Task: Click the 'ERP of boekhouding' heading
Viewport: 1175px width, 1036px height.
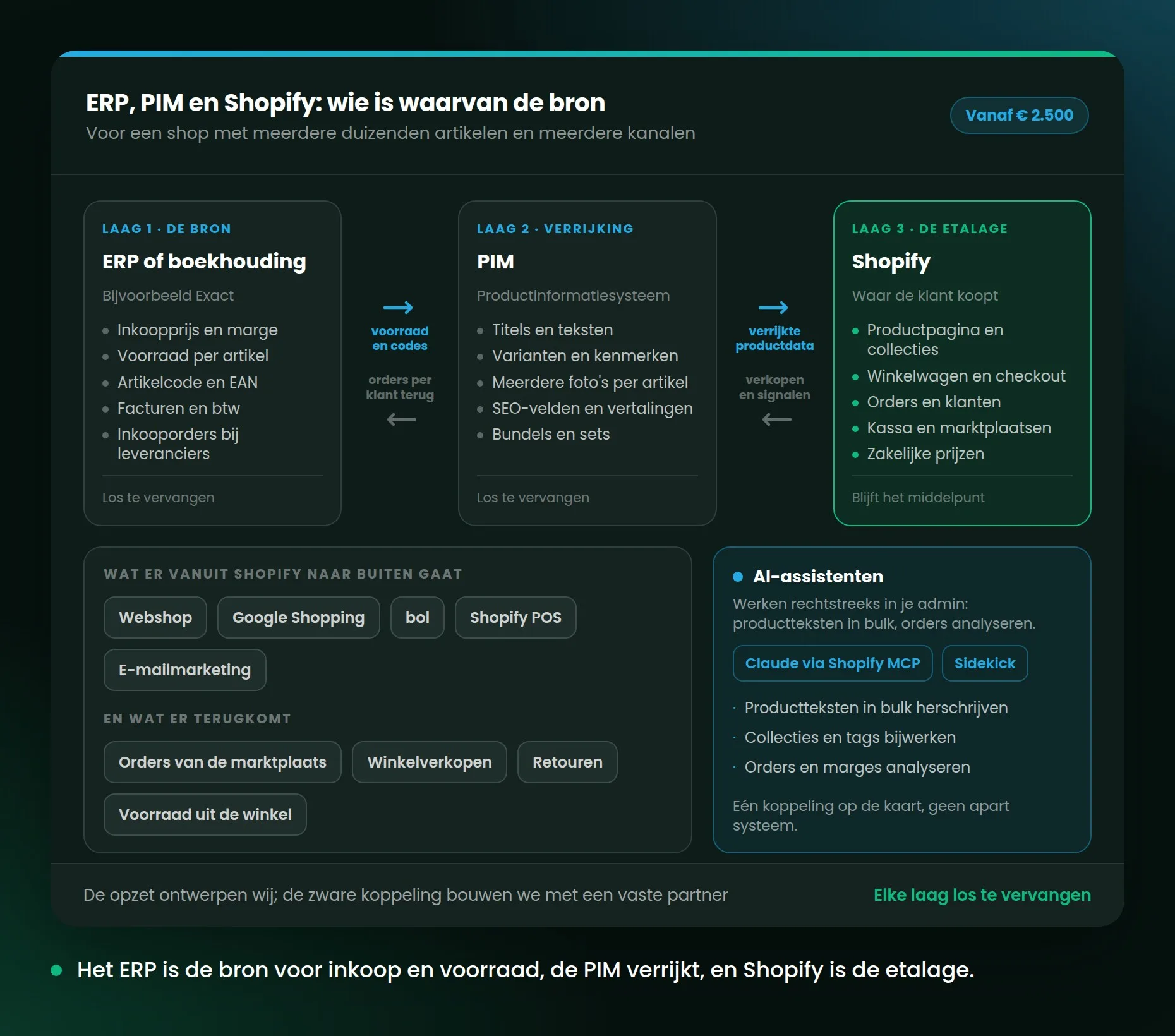Action: 204,262
